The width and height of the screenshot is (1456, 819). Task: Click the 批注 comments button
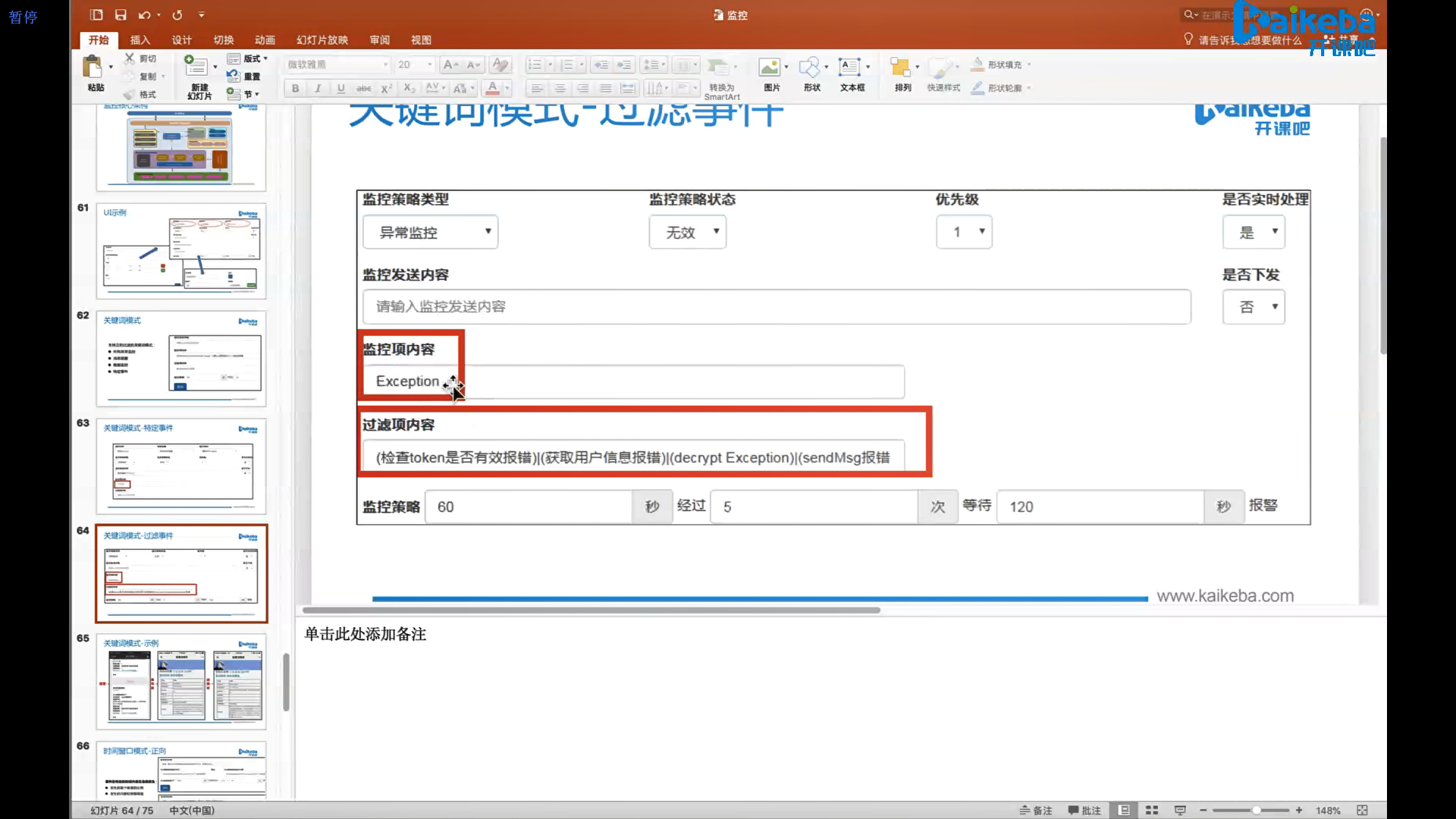click(x=1084, y=810)
